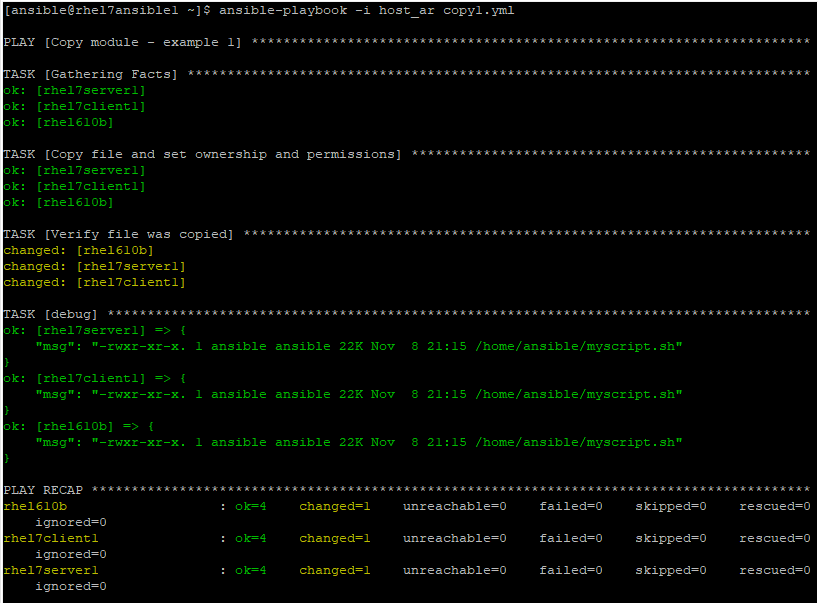Click the TASK debug header
This screenshot has width=818, height=603.
click(51, 314)
